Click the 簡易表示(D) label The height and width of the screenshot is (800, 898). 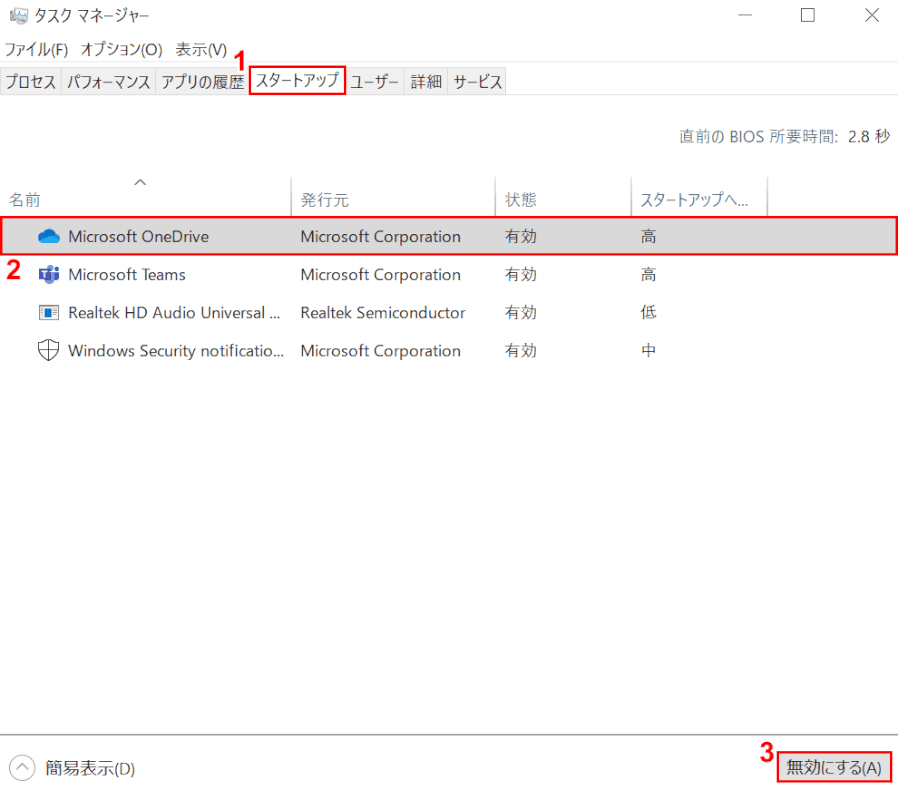[x=90, y=768]
